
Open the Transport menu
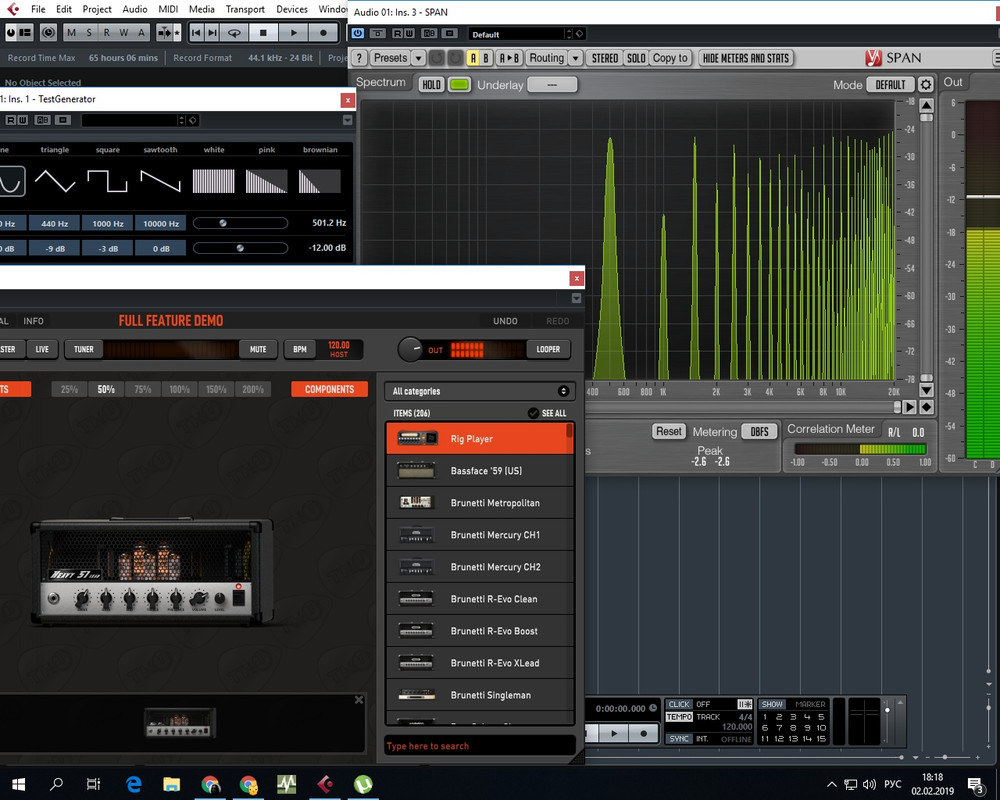point(245,9)
